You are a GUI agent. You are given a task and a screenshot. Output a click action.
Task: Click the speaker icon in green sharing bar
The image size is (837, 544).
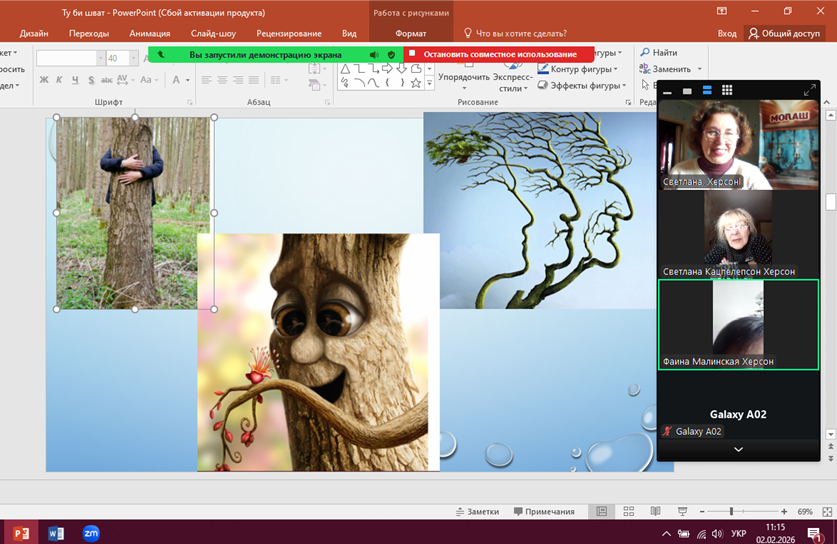(x=373, y=55)
